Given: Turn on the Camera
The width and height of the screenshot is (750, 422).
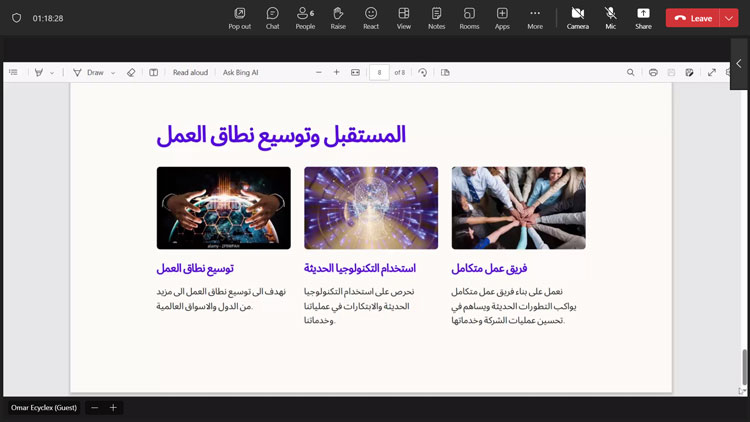Looking at the screenshot, I should point(577,17).
